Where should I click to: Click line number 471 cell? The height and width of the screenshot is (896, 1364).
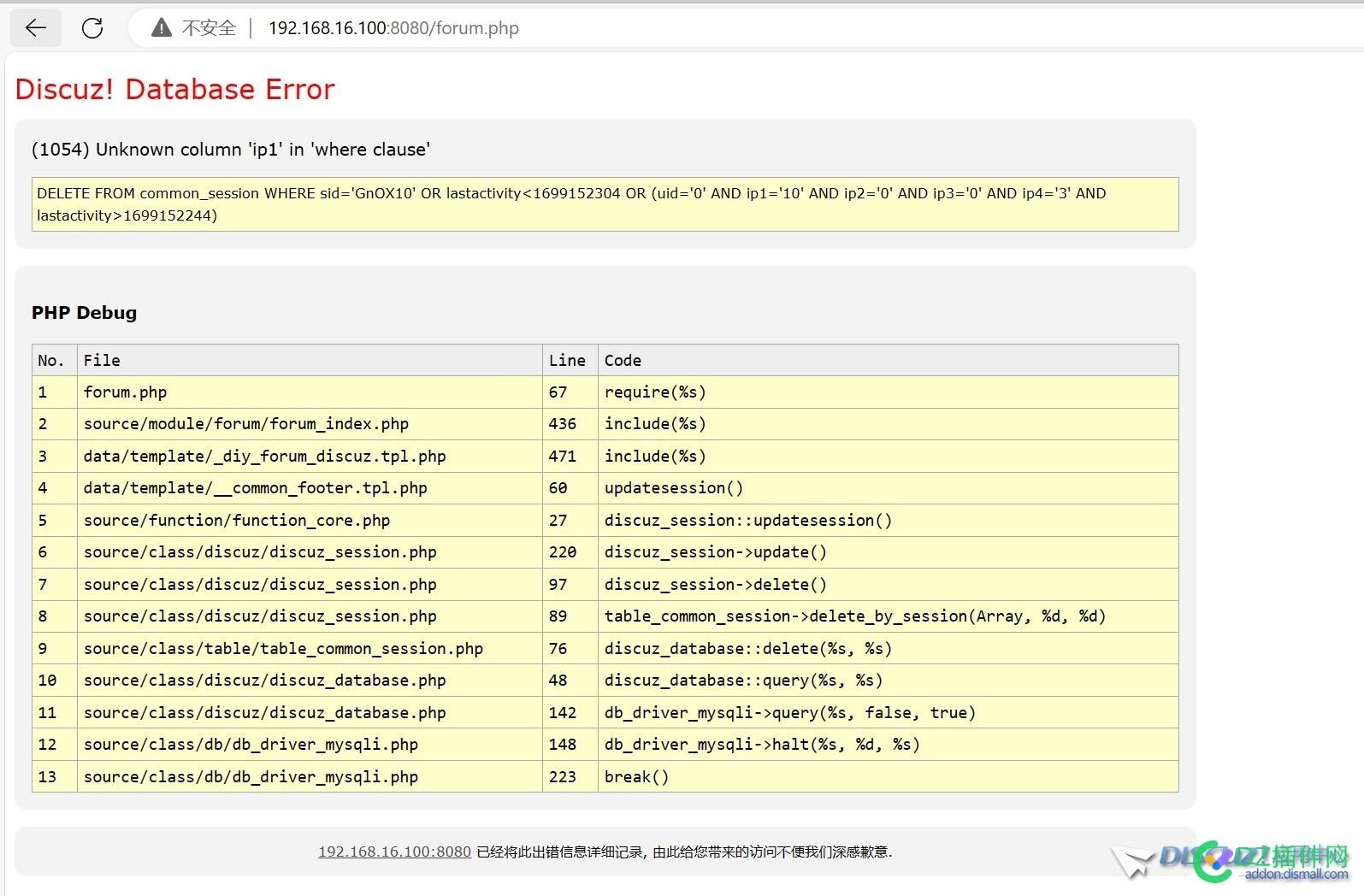pyautogui.click(x=570, y=457)
